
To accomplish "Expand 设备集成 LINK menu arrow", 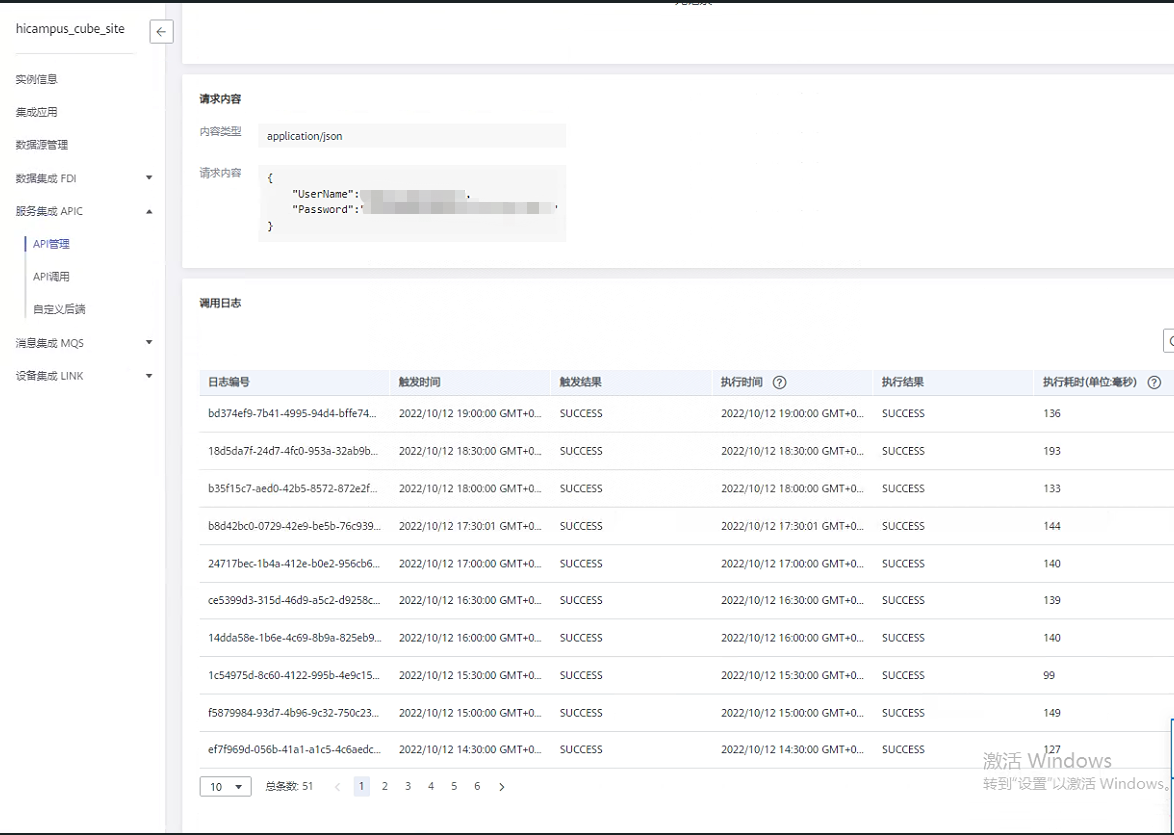I will click(x=149, y=376).
